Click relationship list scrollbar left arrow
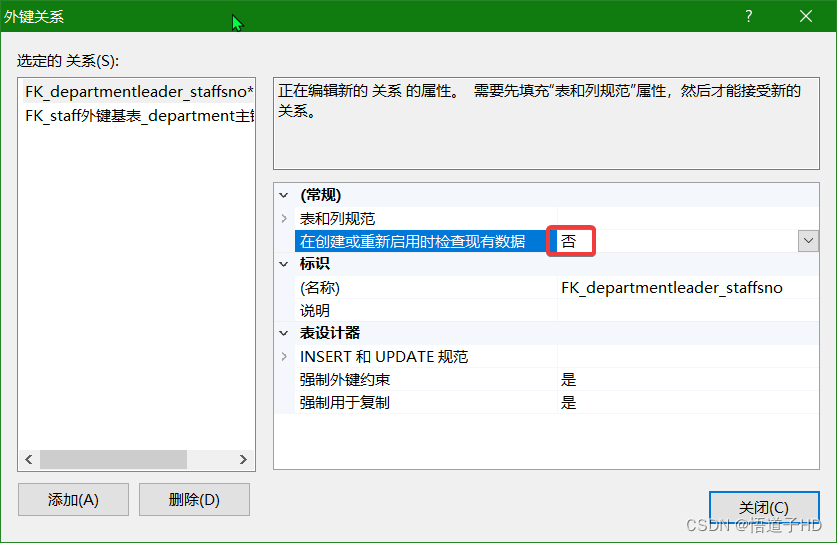Image resolution: width=837 pixels, height=543 pixels. click(29, 460)
